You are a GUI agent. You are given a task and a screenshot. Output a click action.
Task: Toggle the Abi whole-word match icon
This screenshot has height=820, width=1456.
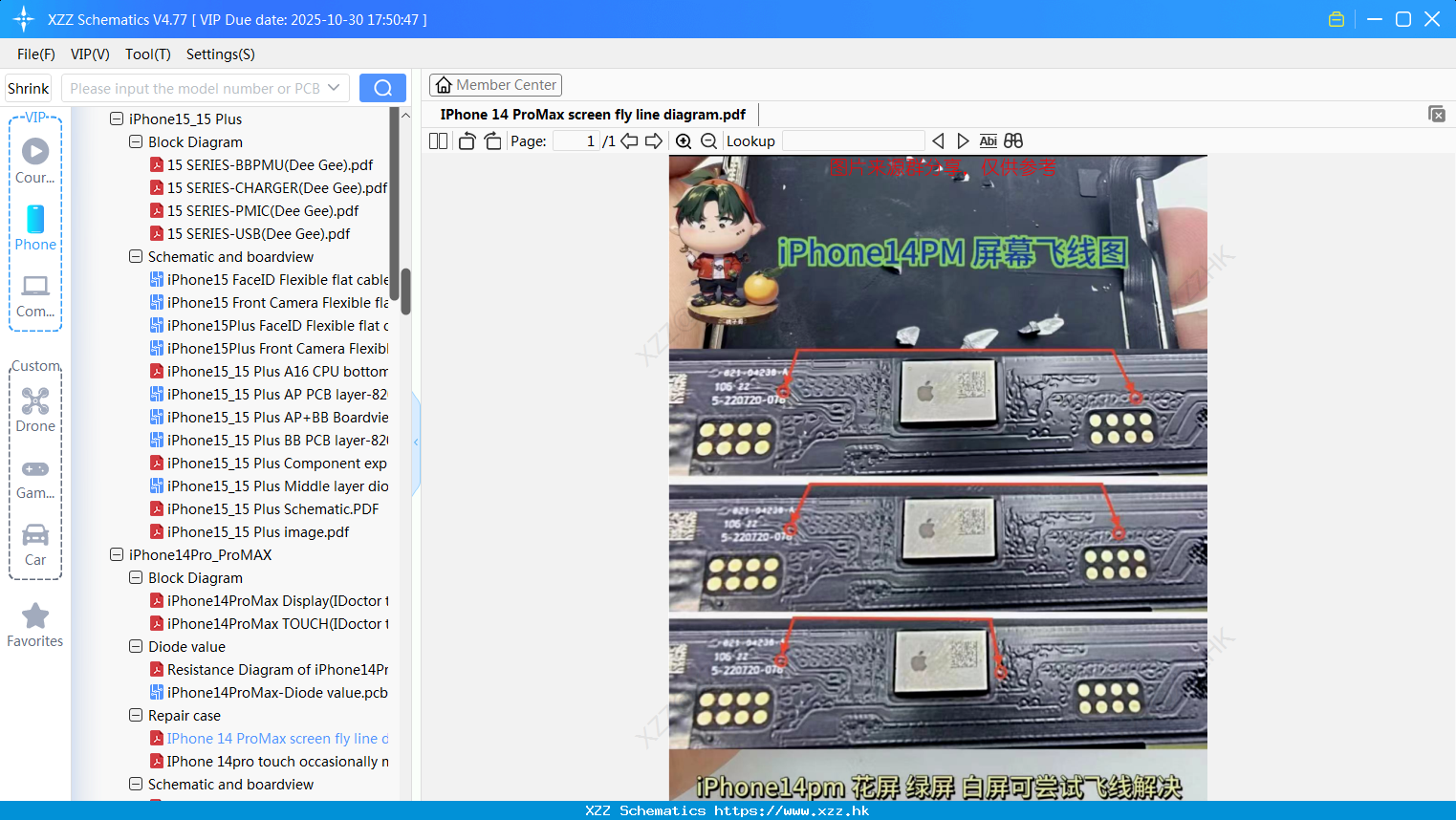[x=989, y=141]
